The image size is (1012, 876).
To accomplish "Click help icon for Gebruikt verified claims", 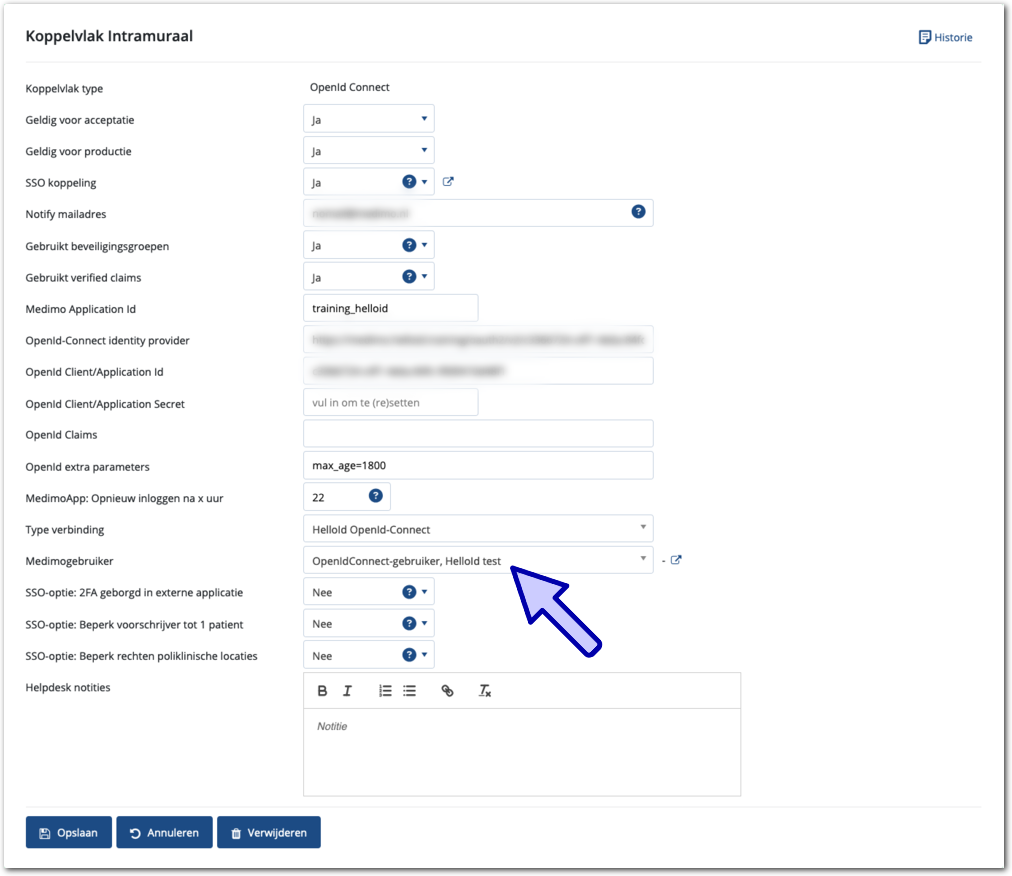I will click(409, 277).
